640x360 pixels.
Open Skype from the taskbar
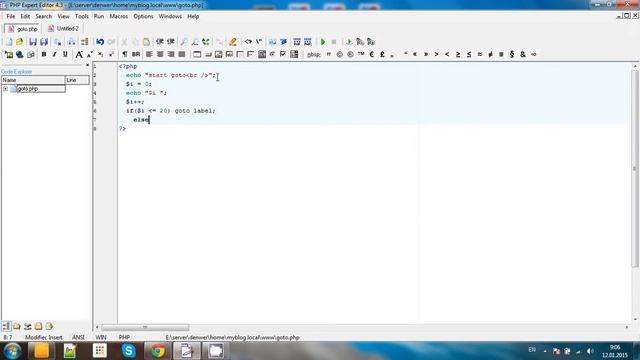[129, 351]
